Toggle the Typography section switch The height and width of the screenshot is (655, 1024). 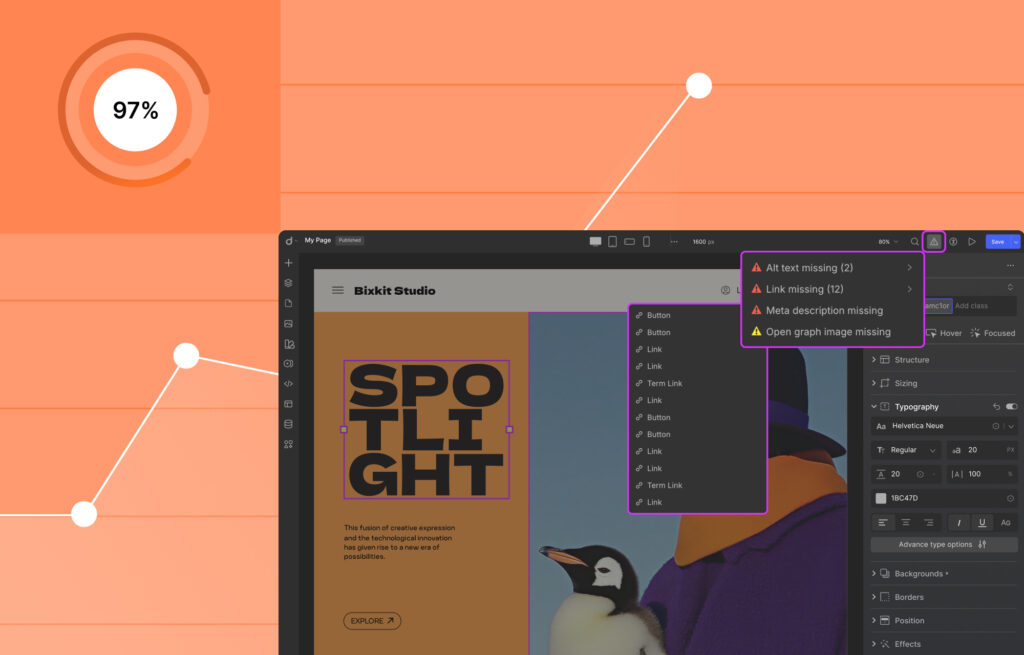[1011, 407]
